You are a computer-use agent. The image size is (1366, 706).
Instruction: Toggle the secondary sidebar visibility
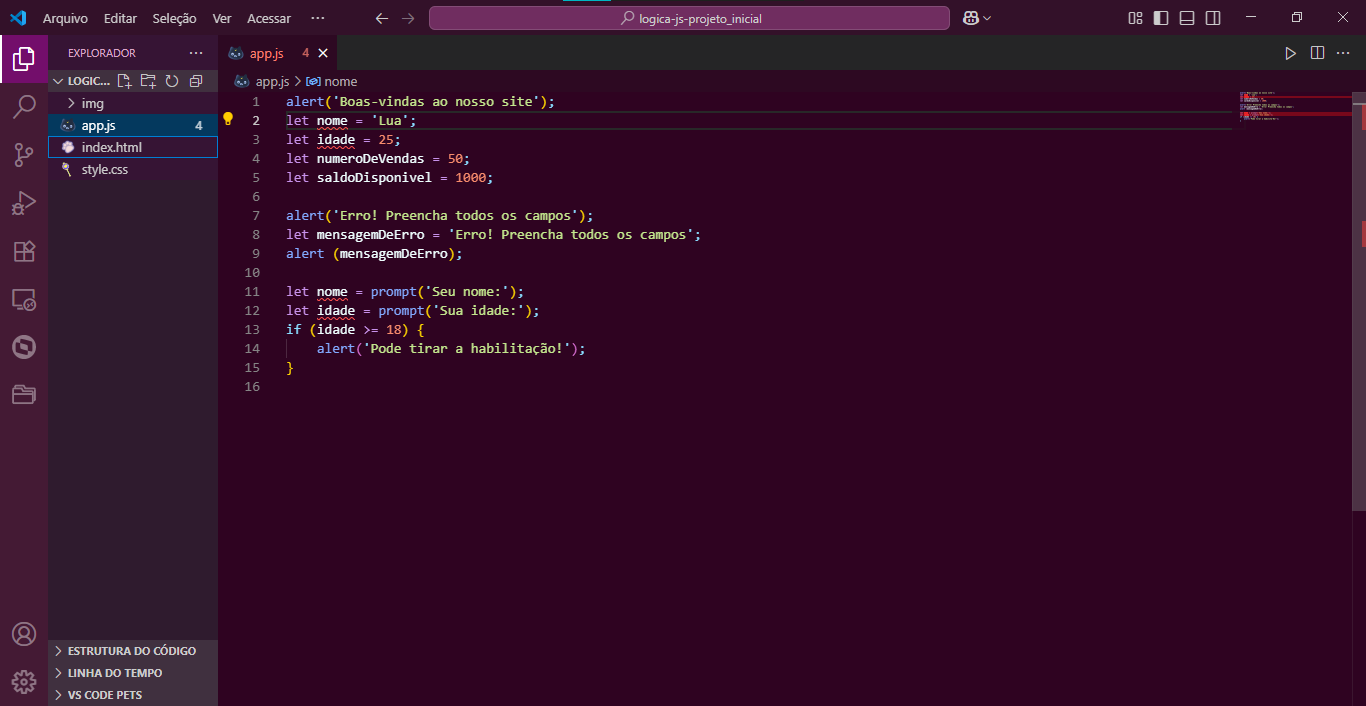(1213, 18)
